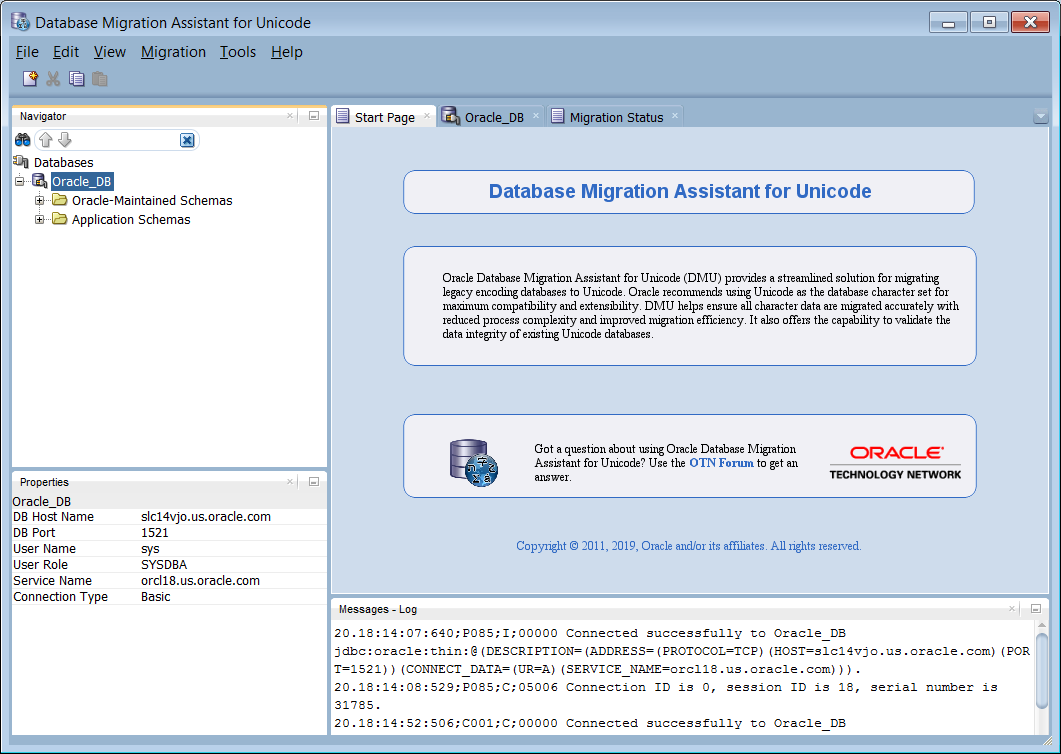
Task: Click the User Role value SYSDBA
Action: (x=164, y=564)
